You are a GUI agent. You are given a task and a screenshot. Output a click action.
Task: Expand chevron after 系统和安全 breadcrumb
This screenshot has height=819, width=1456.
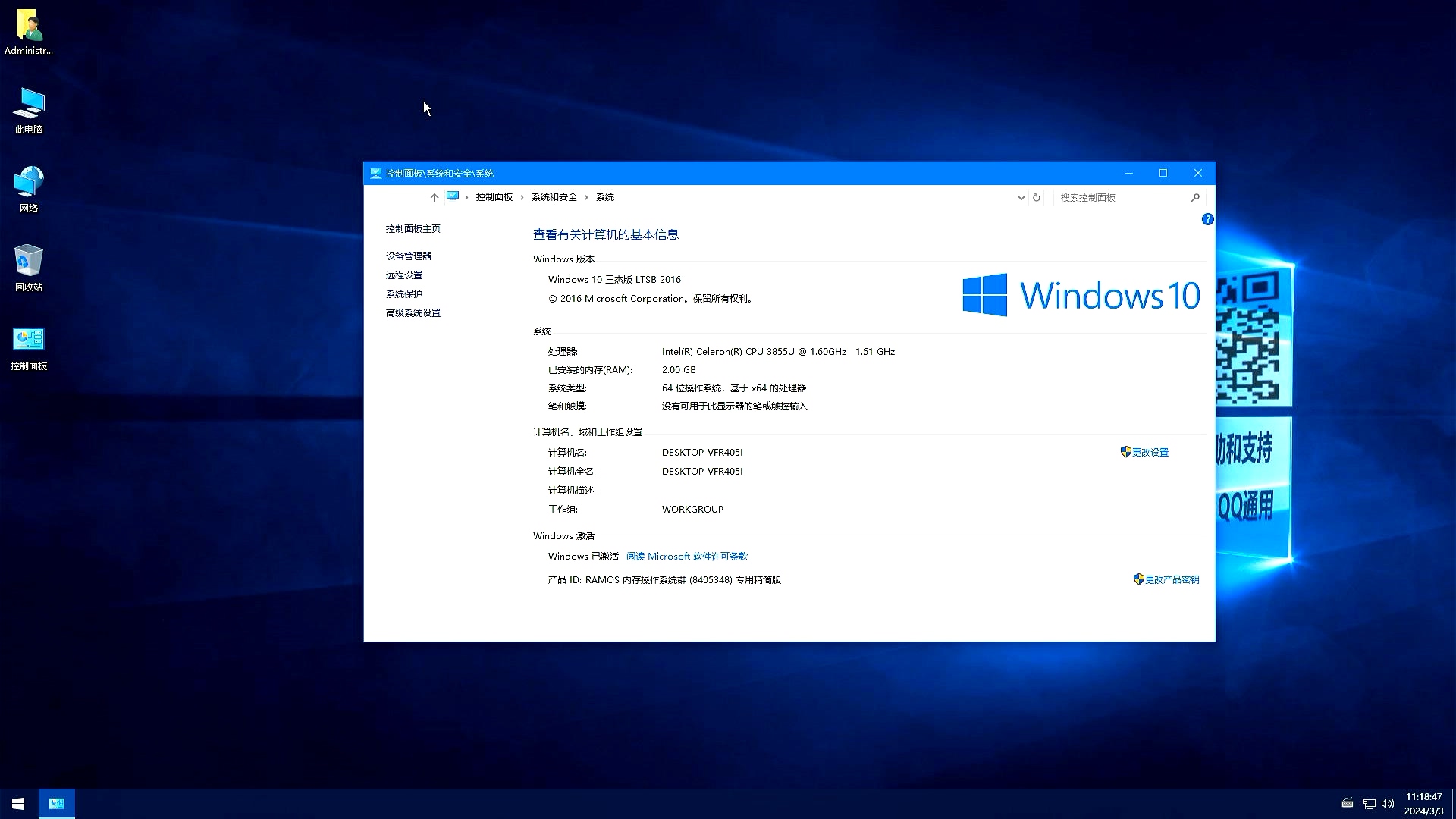pos(586,197)
